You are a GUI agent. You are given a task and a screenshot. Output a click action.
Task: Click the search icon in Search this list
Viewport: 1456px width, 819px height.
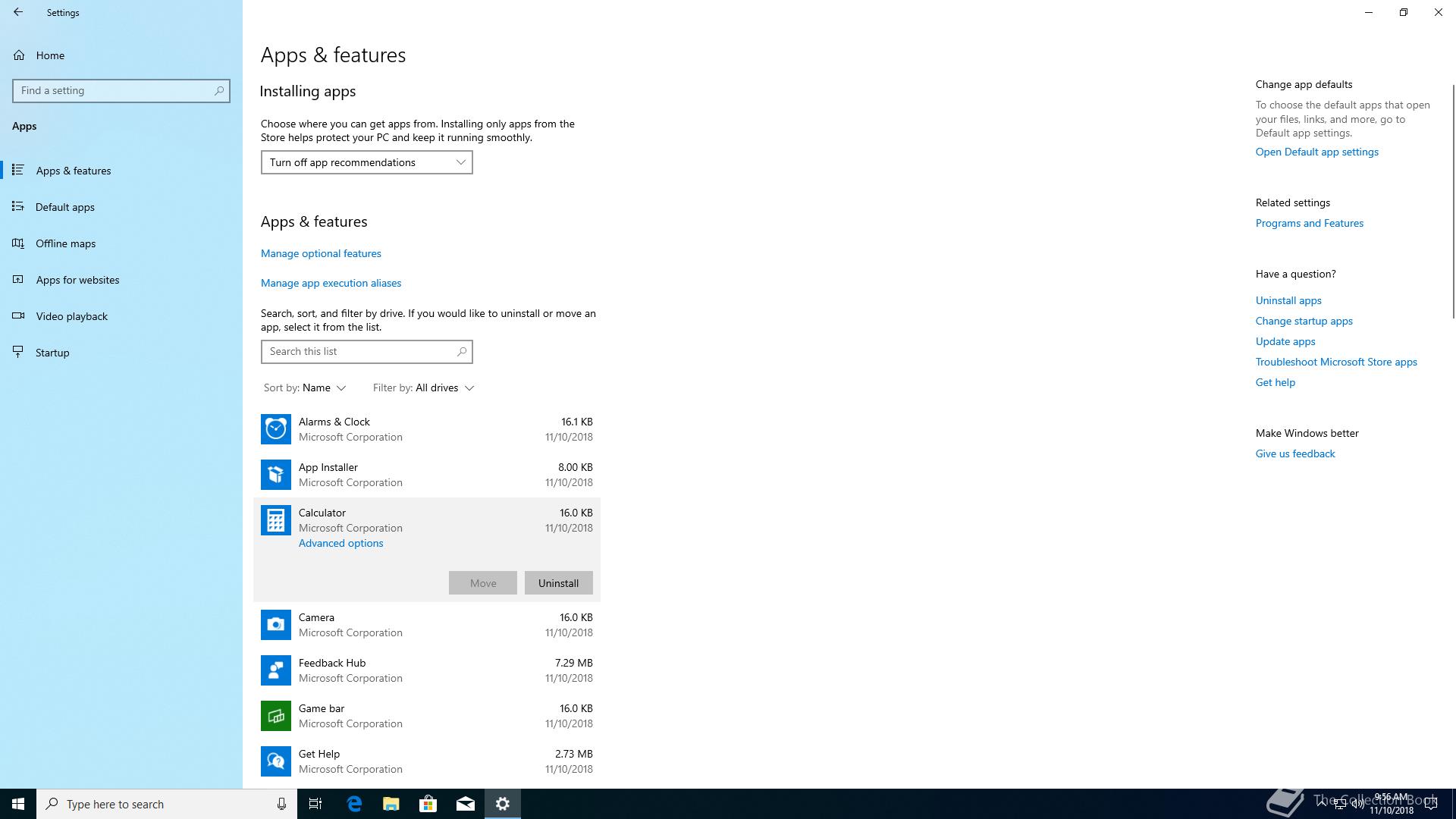462,352
